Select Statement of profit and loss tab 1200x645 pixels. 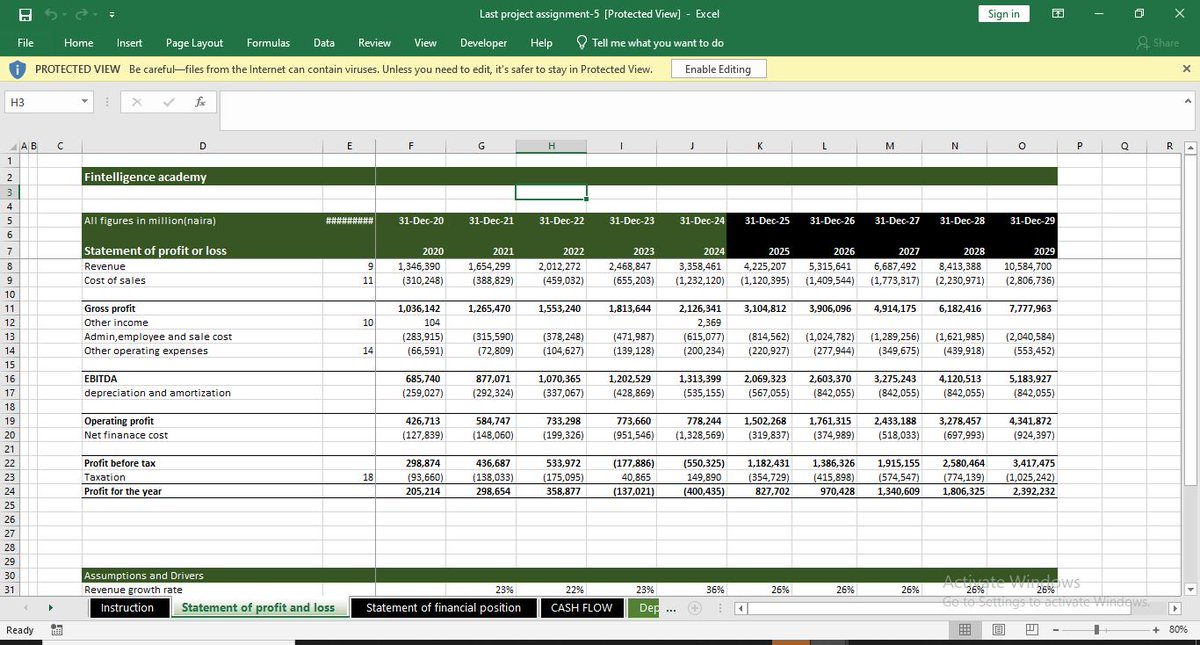tap(258, 608)
